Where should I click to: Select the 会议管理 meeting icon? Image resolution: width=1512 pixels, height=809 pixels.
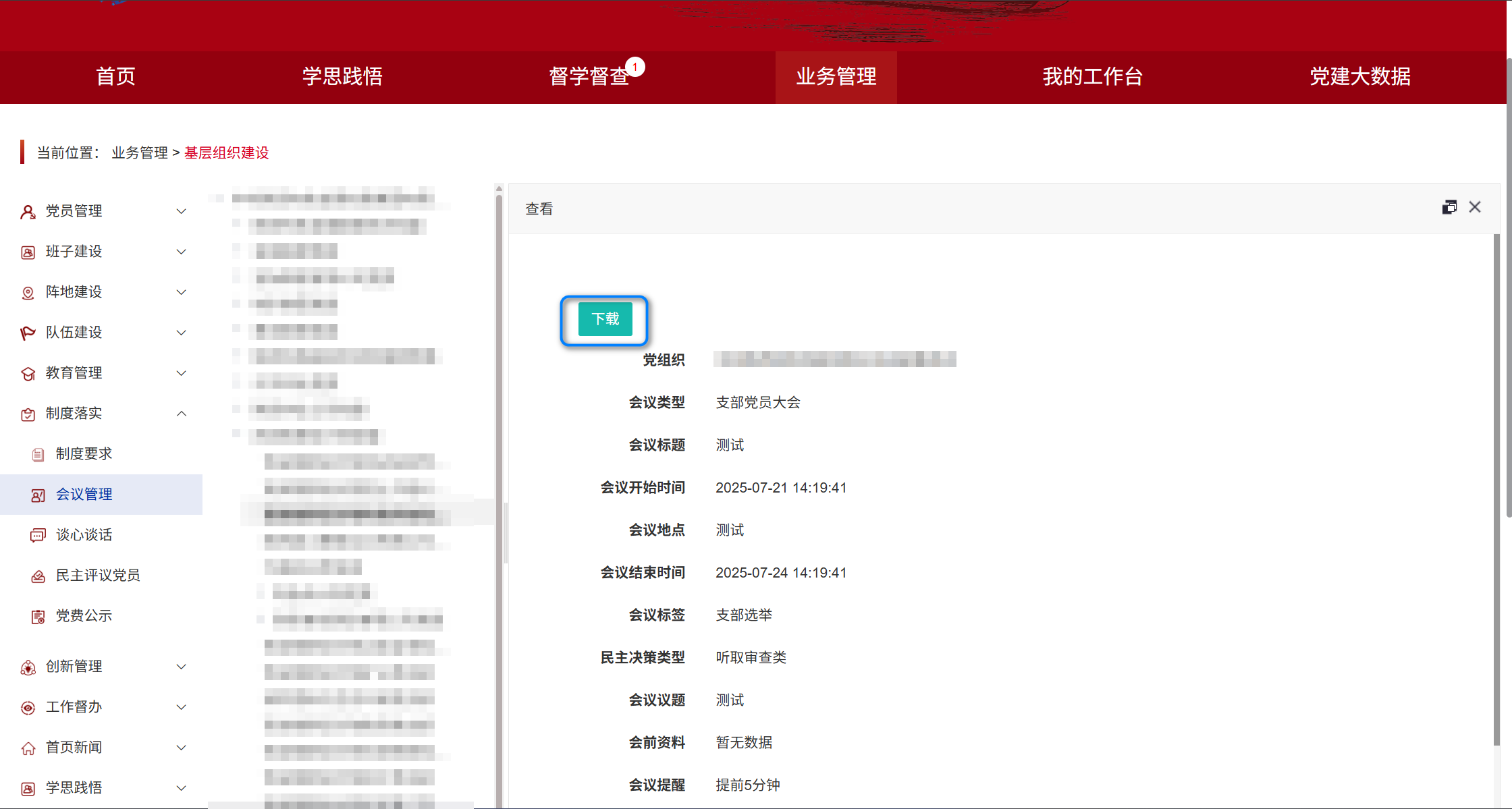point(38,494)
